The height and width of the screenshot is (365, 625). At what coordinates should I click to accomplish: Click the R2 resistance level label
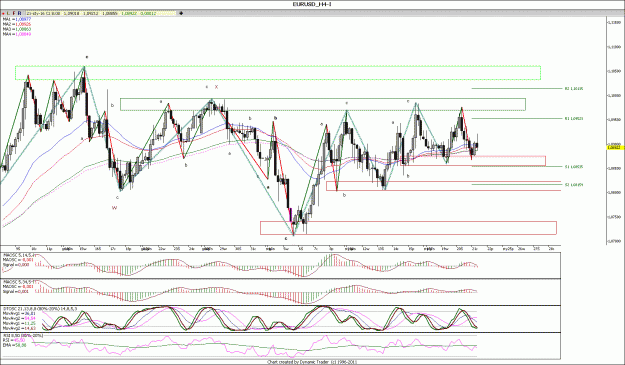click(x=574, y=88)
